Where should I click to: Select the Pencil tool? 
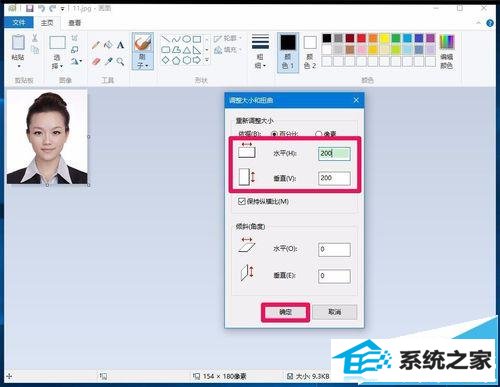96,45
